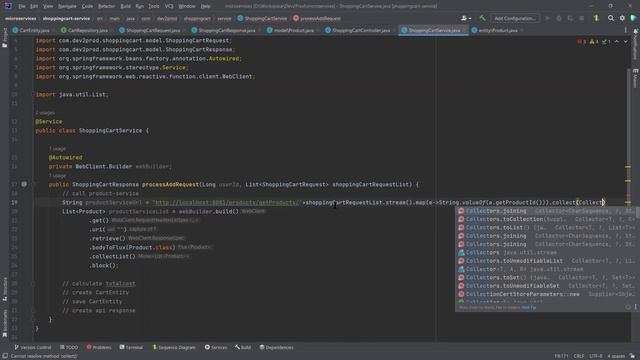
Task: Open the Project tool window sidebar
Action: point(4,38)
